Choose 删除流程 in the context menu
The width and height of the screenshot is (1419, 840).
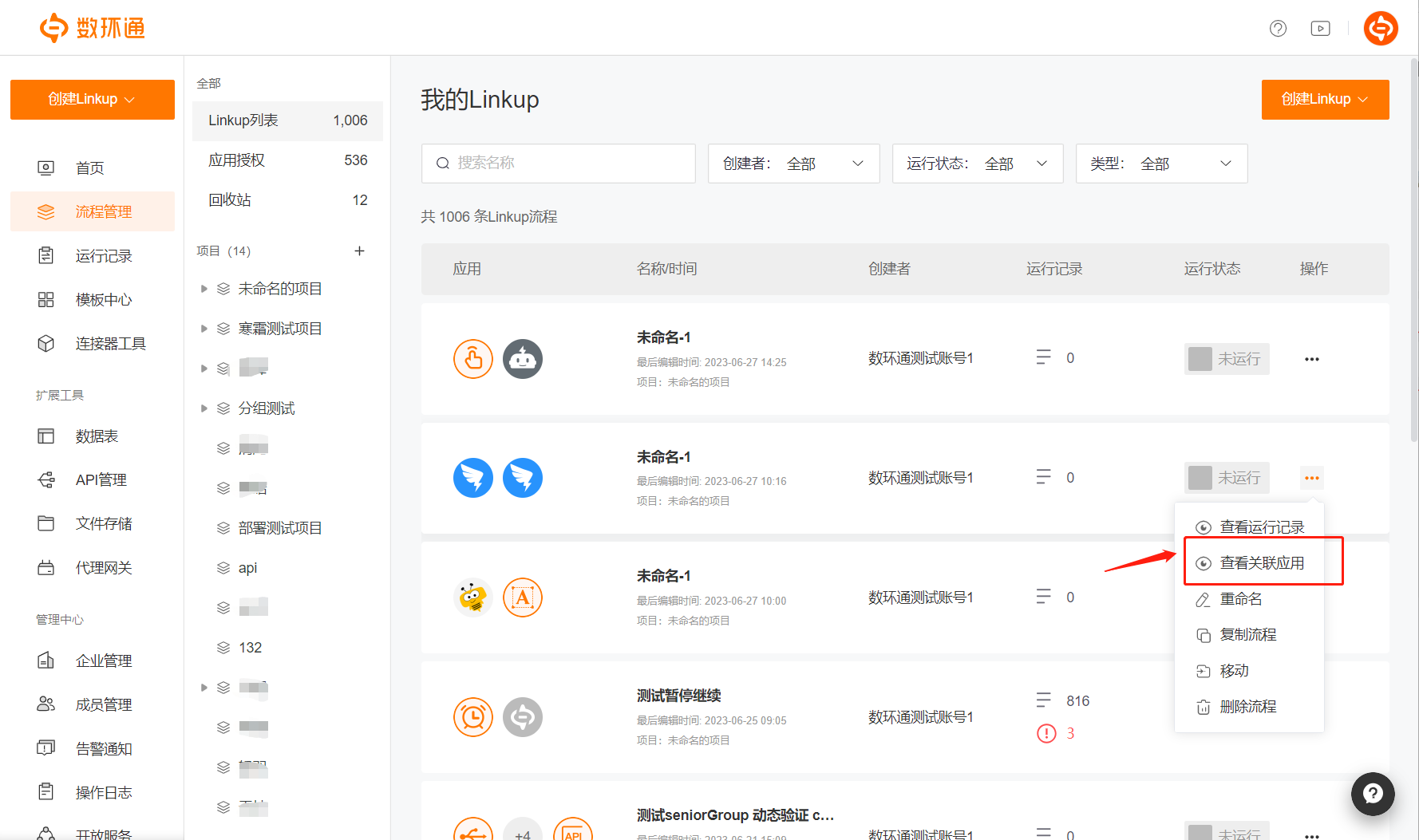pos(1247,707)
